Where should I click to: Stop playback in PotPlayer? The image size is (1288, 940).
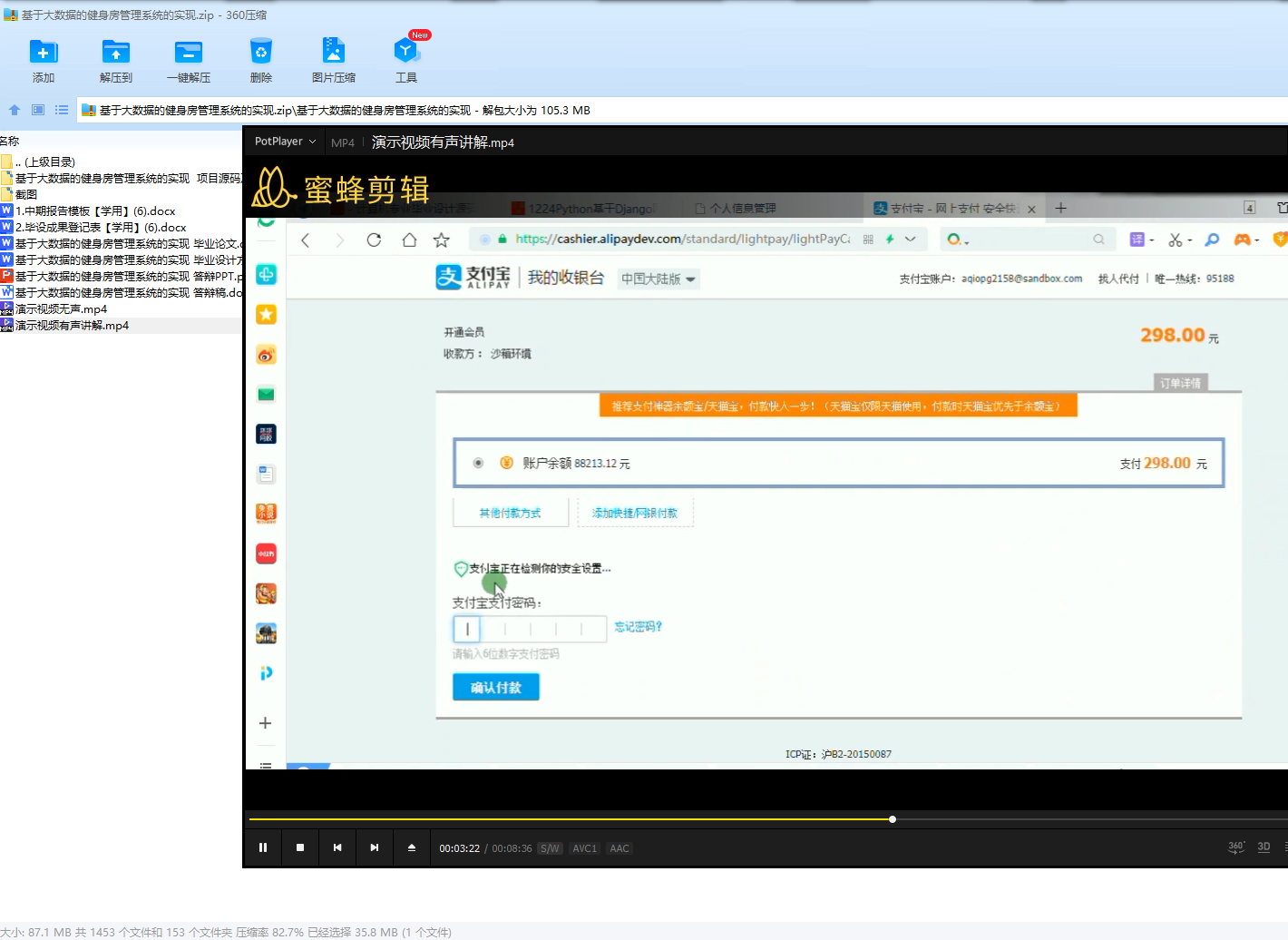click(300, 847)
